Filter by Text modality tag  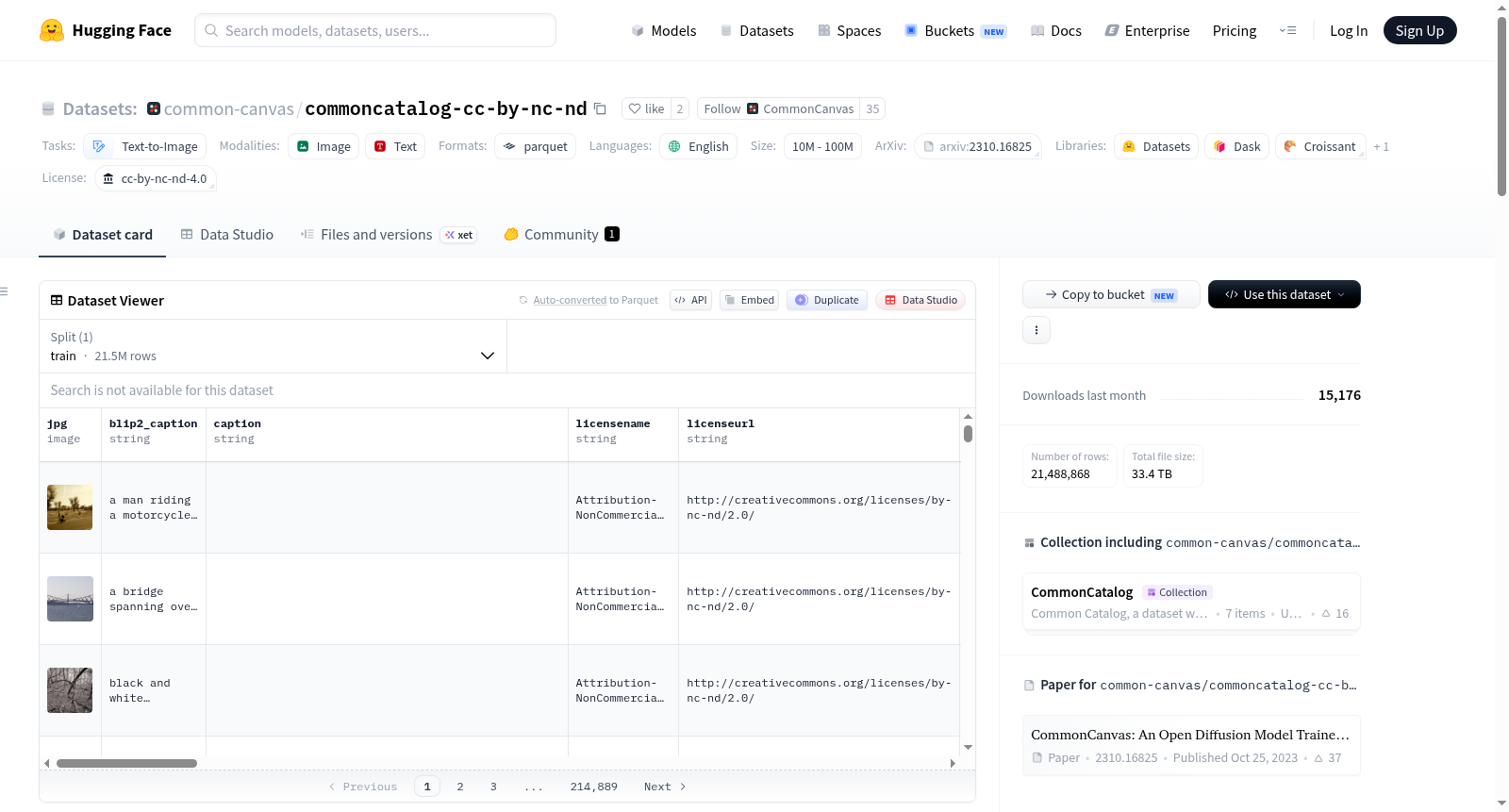point(395,146)
